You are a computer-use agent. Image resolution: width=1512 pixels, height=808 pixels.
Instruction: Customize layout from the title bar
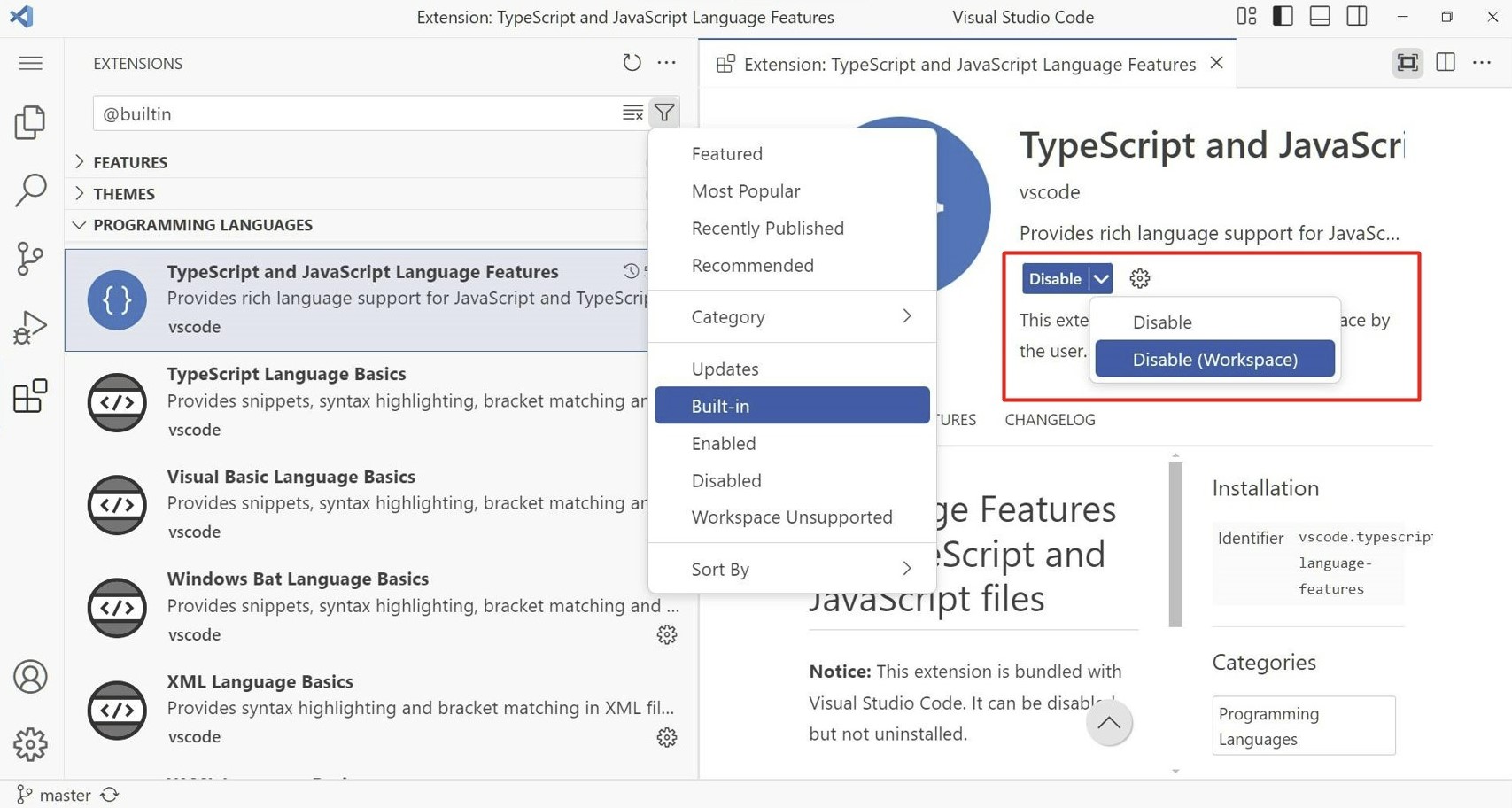1246,17
